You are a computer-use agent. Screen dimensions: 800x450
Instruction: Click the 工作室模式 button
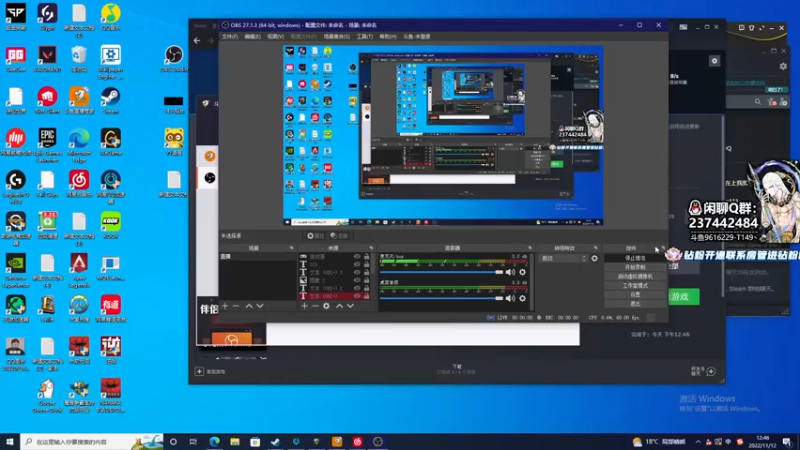click(635, 286)
